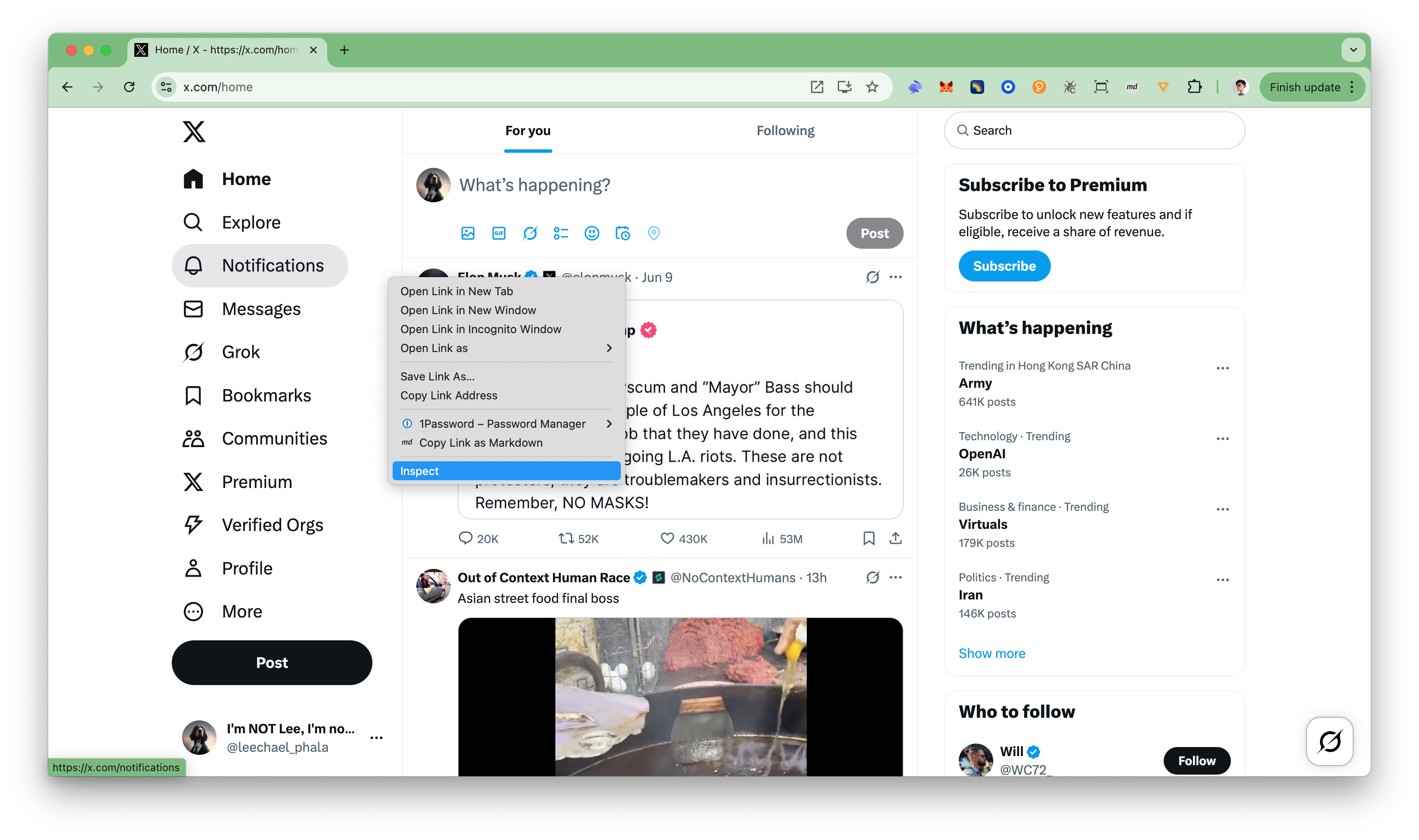Schedule the post with calendar icon
1419x840 pixels.
click(x=623, y=233)
